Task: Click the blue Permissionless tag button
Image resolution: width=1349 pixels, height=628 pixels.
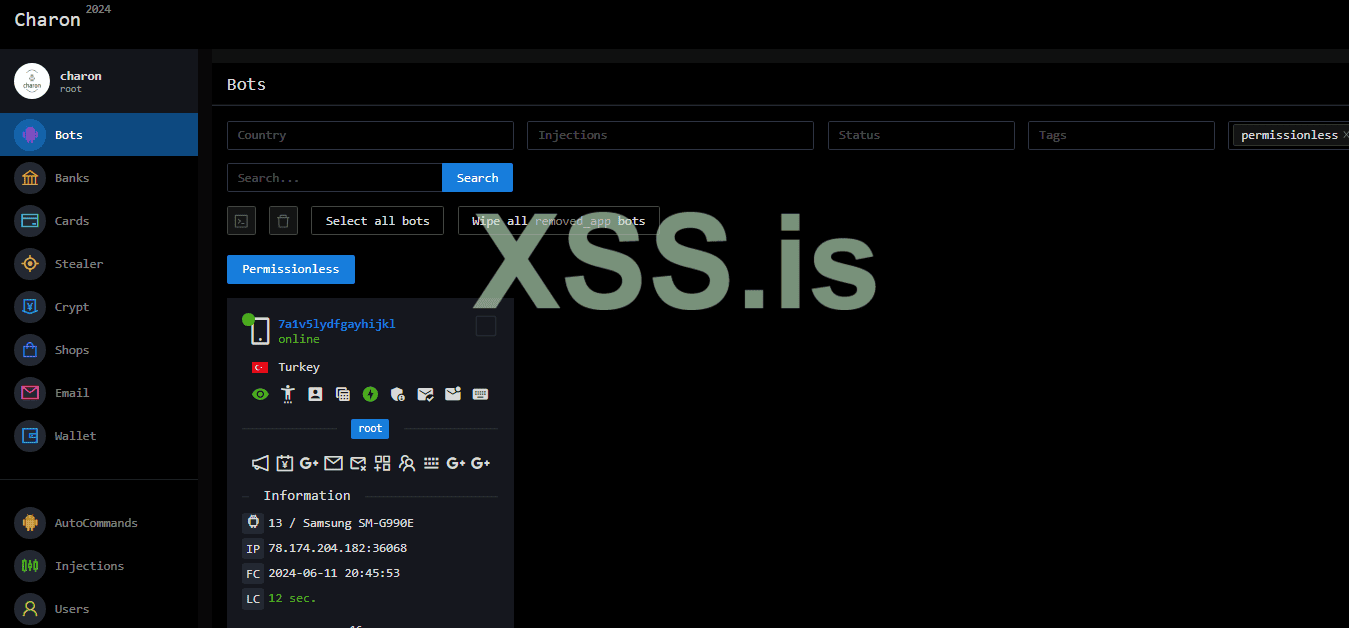Action: click(291, 269)
